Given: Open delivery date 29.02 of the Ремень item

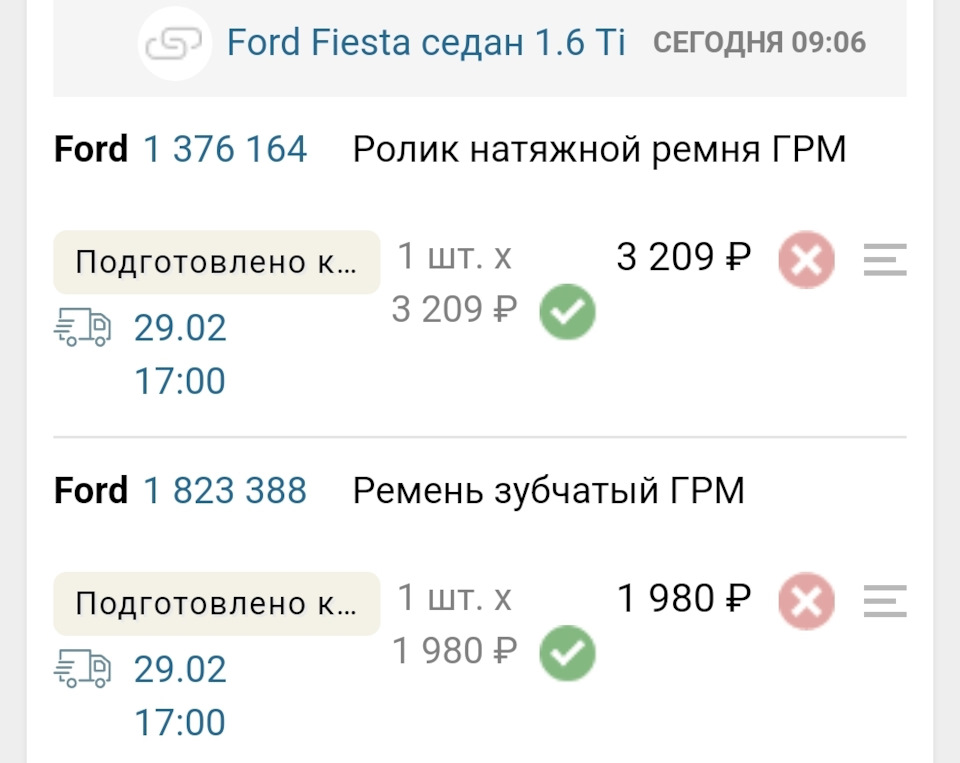Looking at the screenshot, I should tap(181, 669).
